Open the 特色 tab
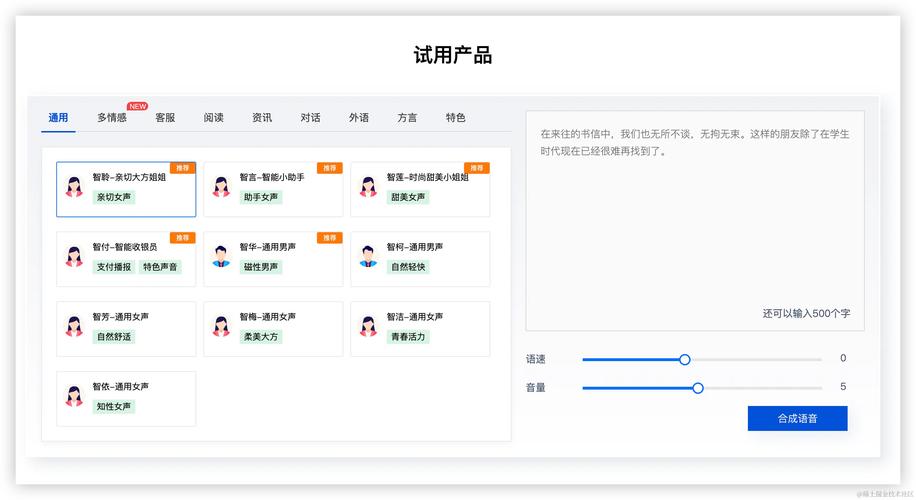 [x=456, y=118]
